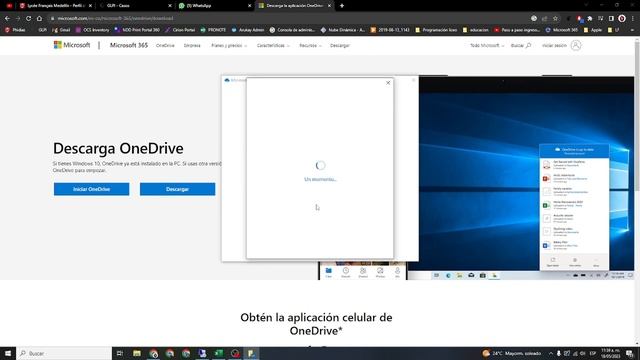Open the taskbar weather widget

tap(511, 353)
